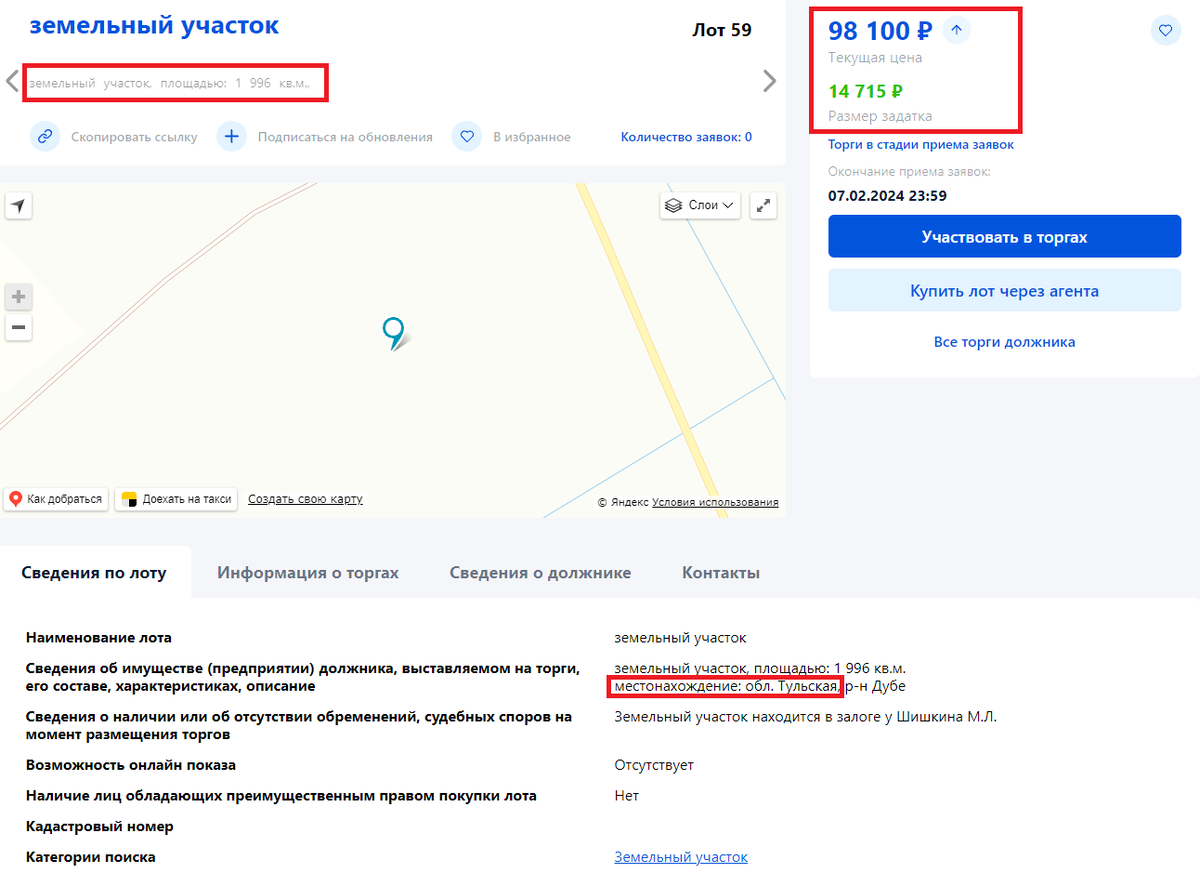Click Количество заявок: 0 counter link
This screenshot has height=873, width=1200.
(686, 136)
